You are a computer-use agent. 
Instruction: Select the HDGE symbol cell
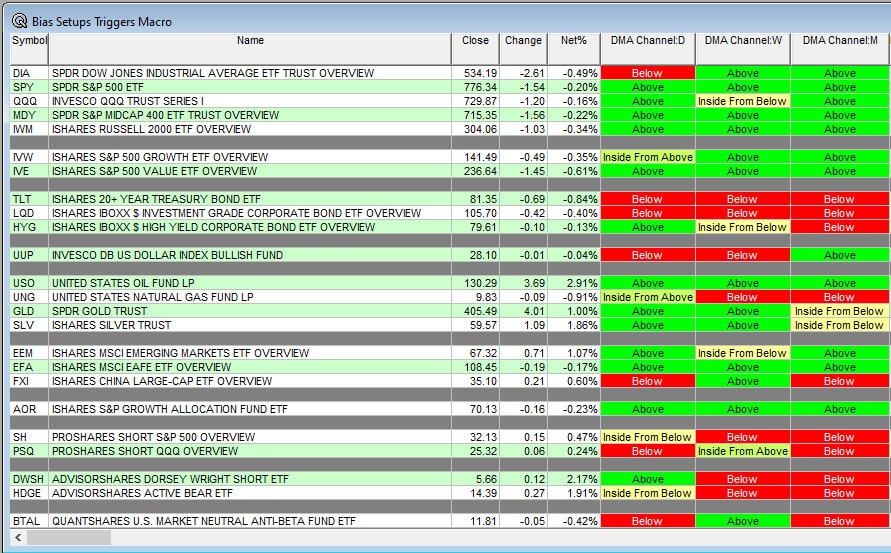30,493
